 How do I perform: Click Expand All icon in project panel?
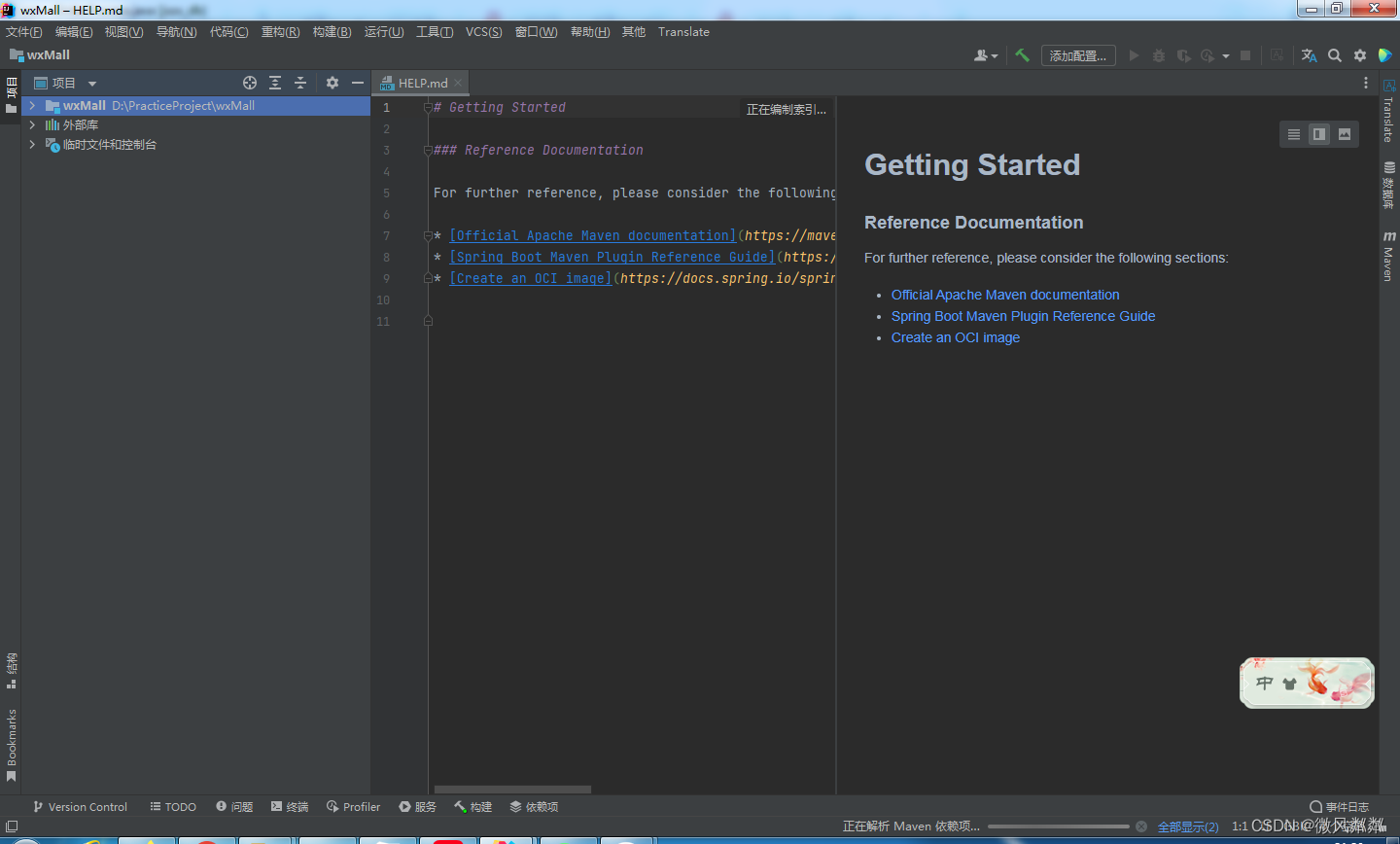(x=275, y=83)
